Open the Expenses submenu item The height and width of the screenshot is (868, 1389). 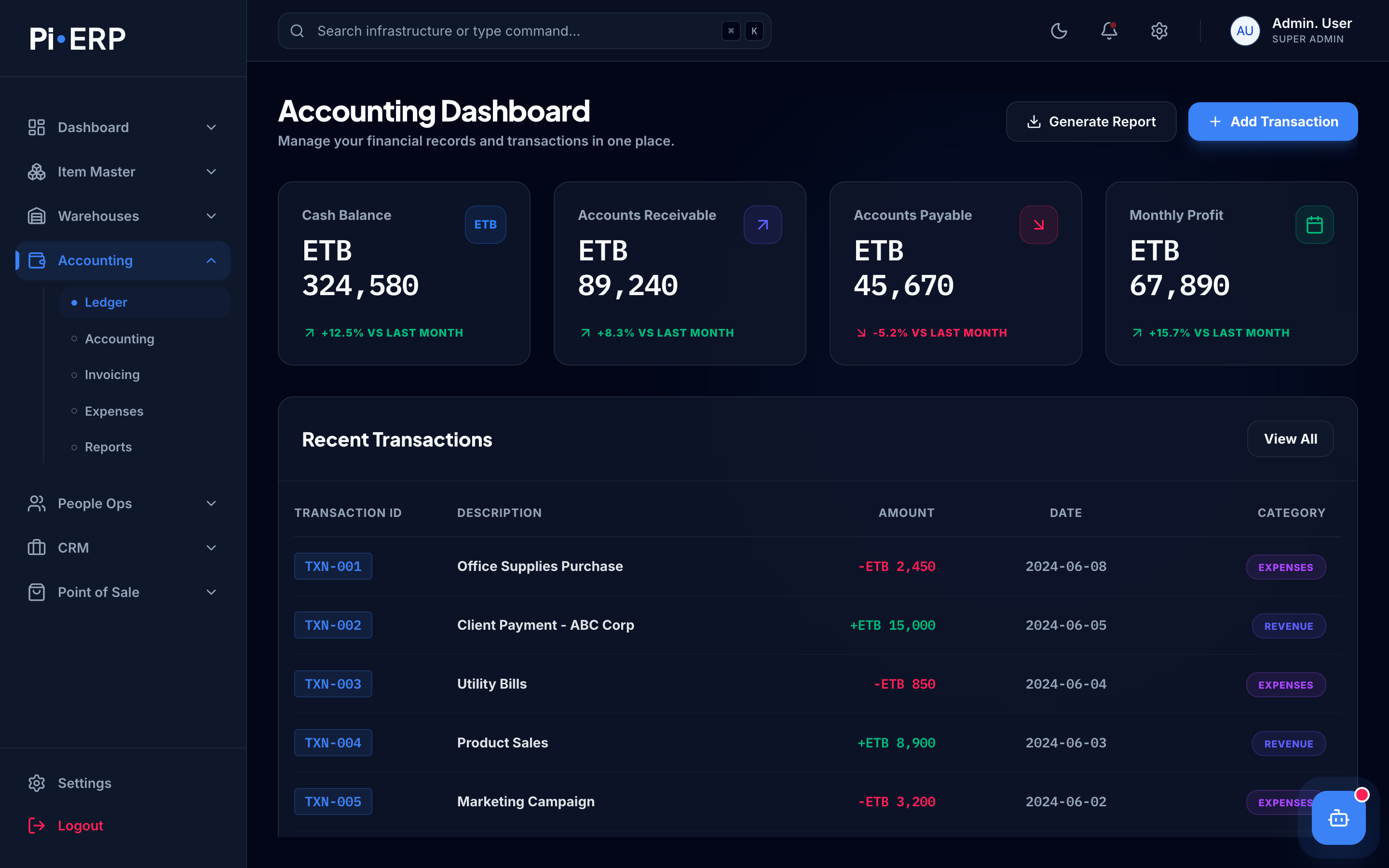pyautogui.click(x=145, y=411)
